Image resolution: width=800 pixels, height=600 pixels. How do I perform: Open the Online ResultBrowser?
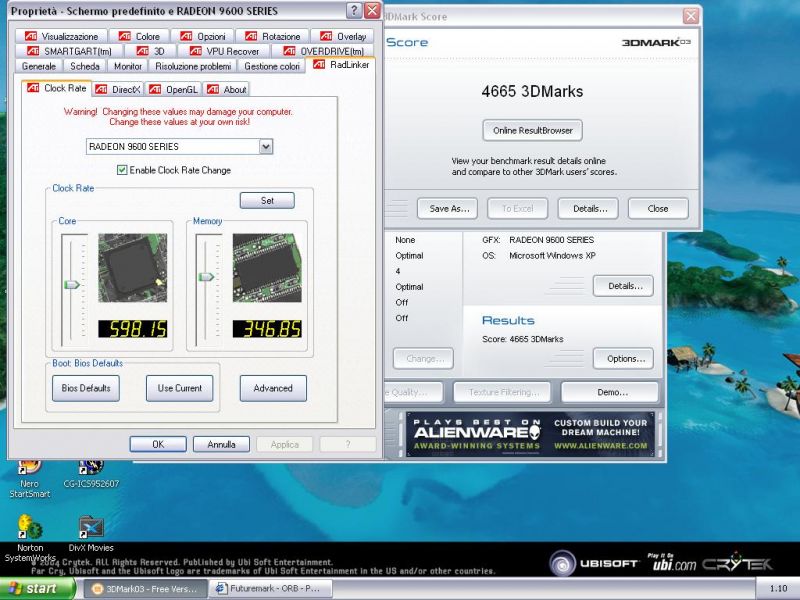[x=532, y=131]
